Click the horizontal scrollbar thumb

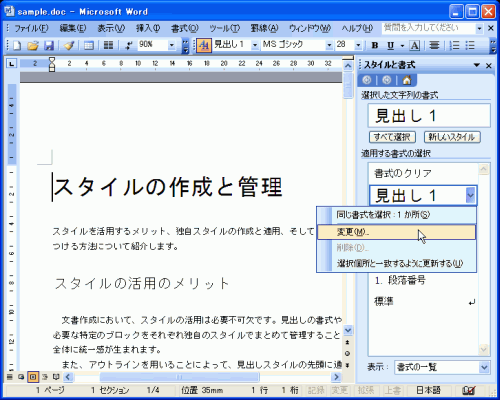click(179, 377)
